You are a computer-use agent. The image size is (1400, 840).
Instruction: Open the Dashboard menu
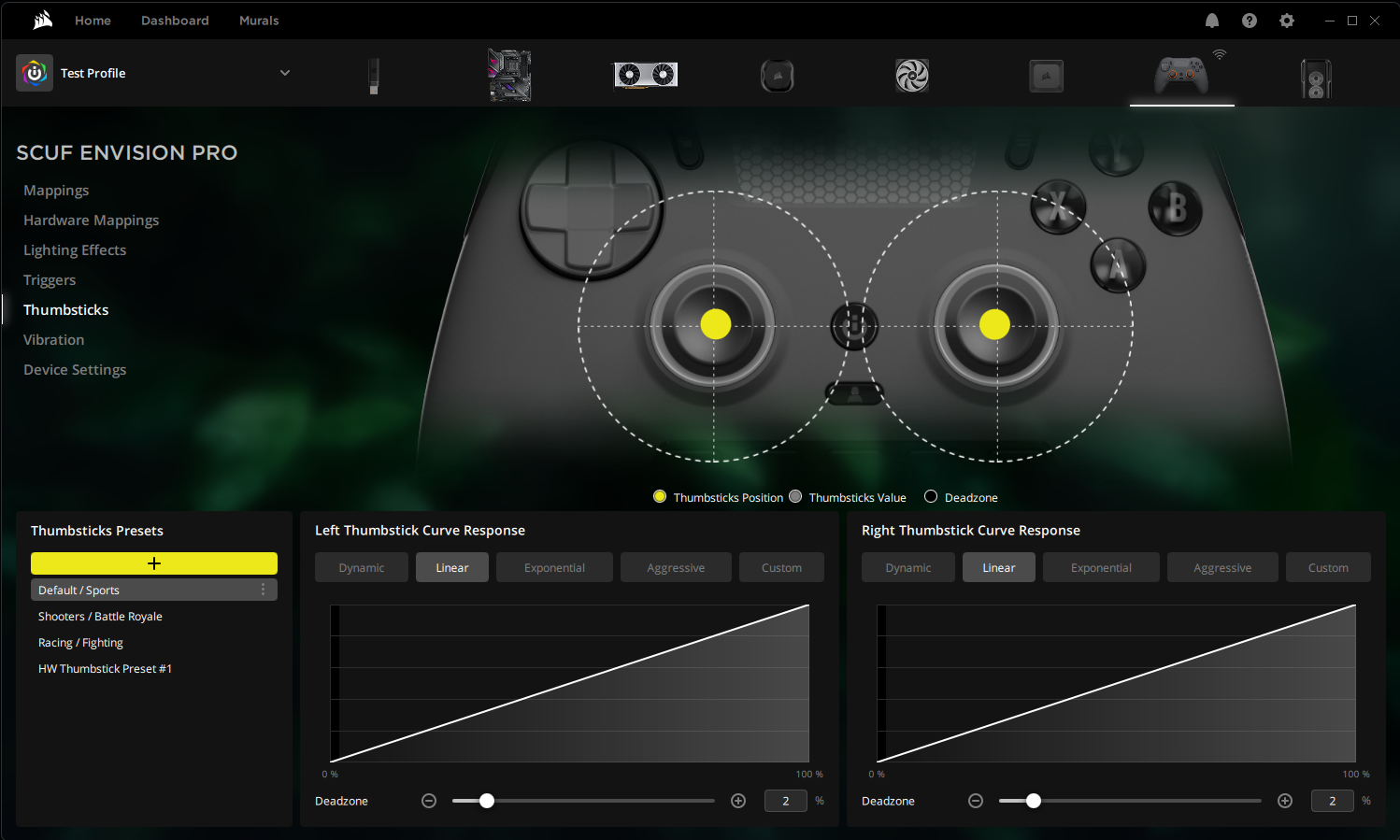175,20
